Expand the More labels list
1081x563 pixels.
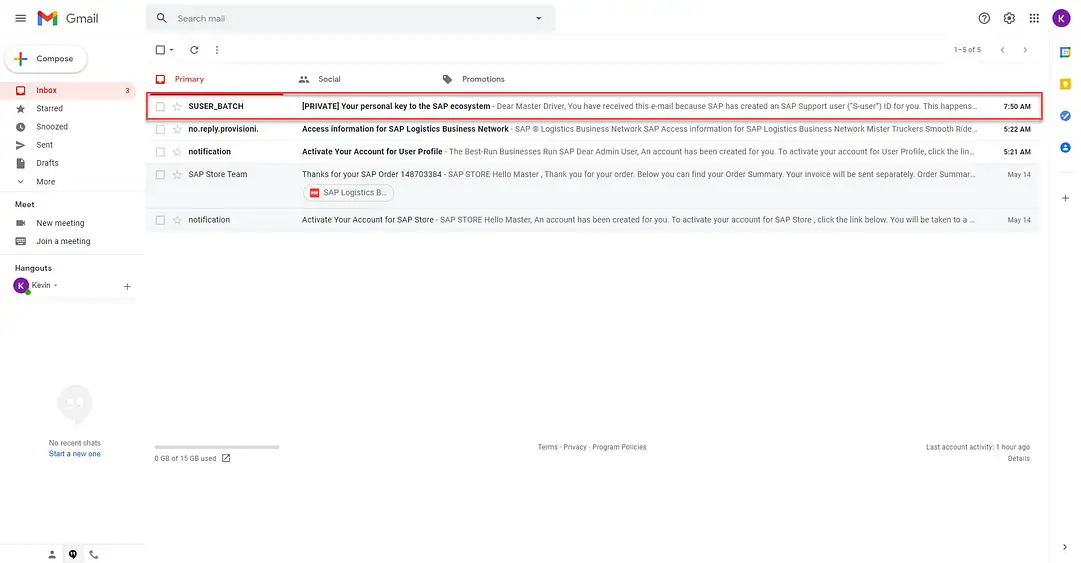pyautogui.click(x=46, y=182)
